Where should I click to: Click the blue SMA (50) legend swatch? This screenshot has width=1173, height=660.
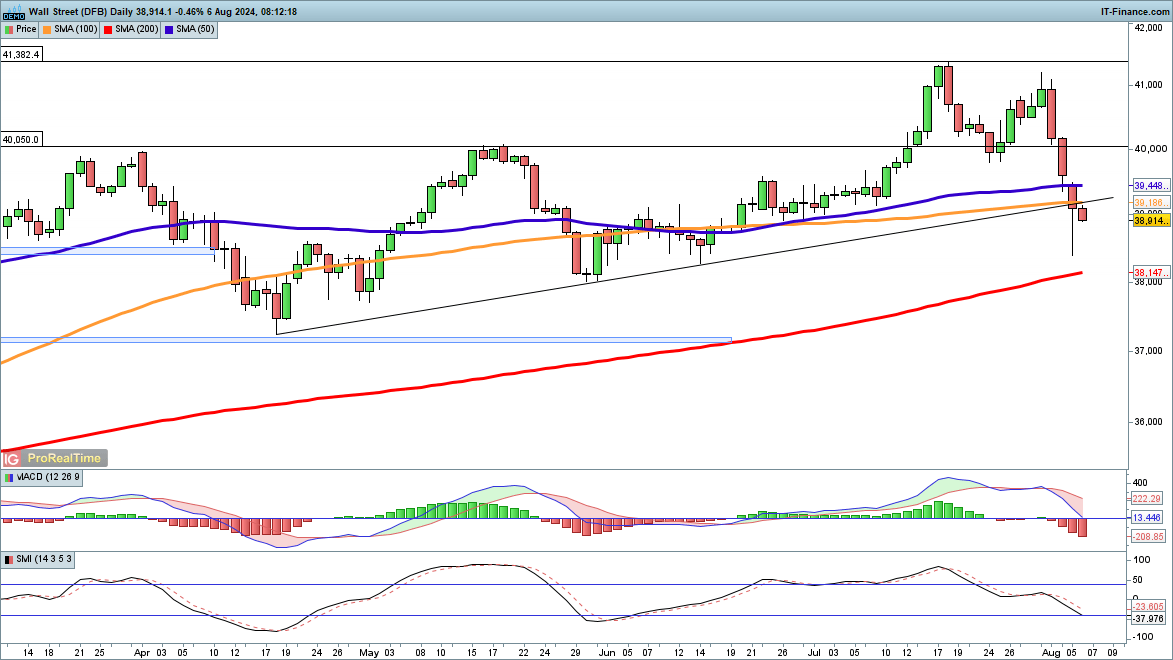click(x=167, y=30)
